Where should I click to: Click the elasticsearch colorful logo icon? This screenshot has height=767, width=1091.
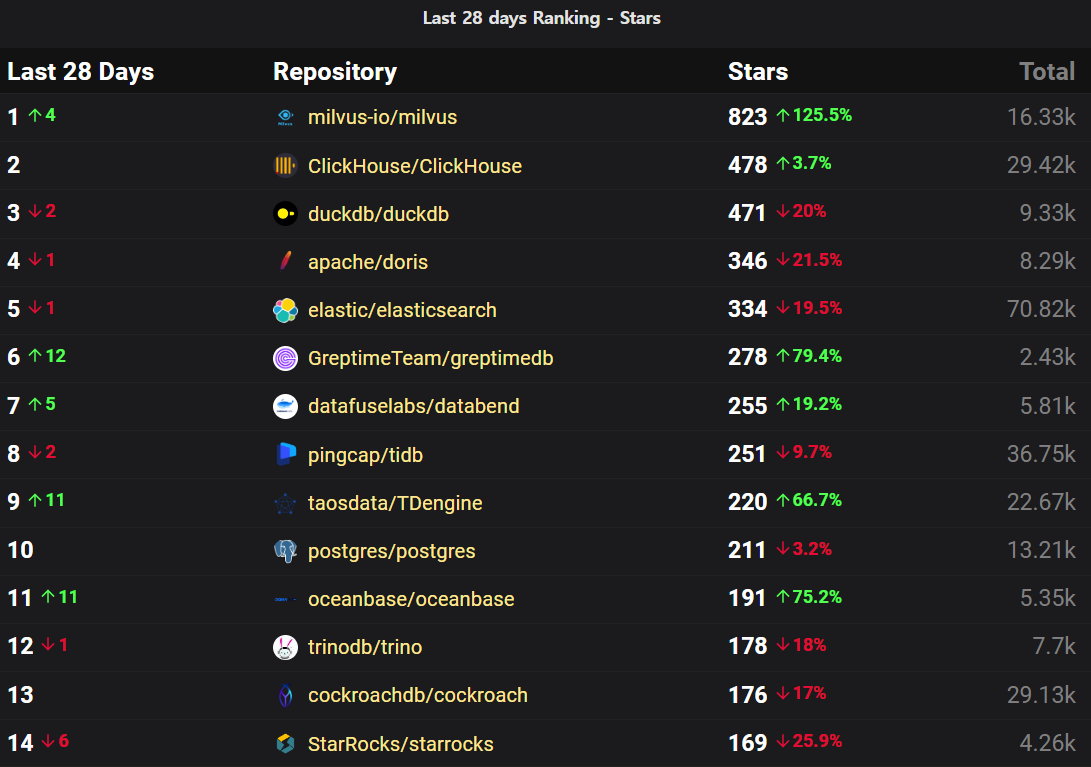click(x=285, y=310)
